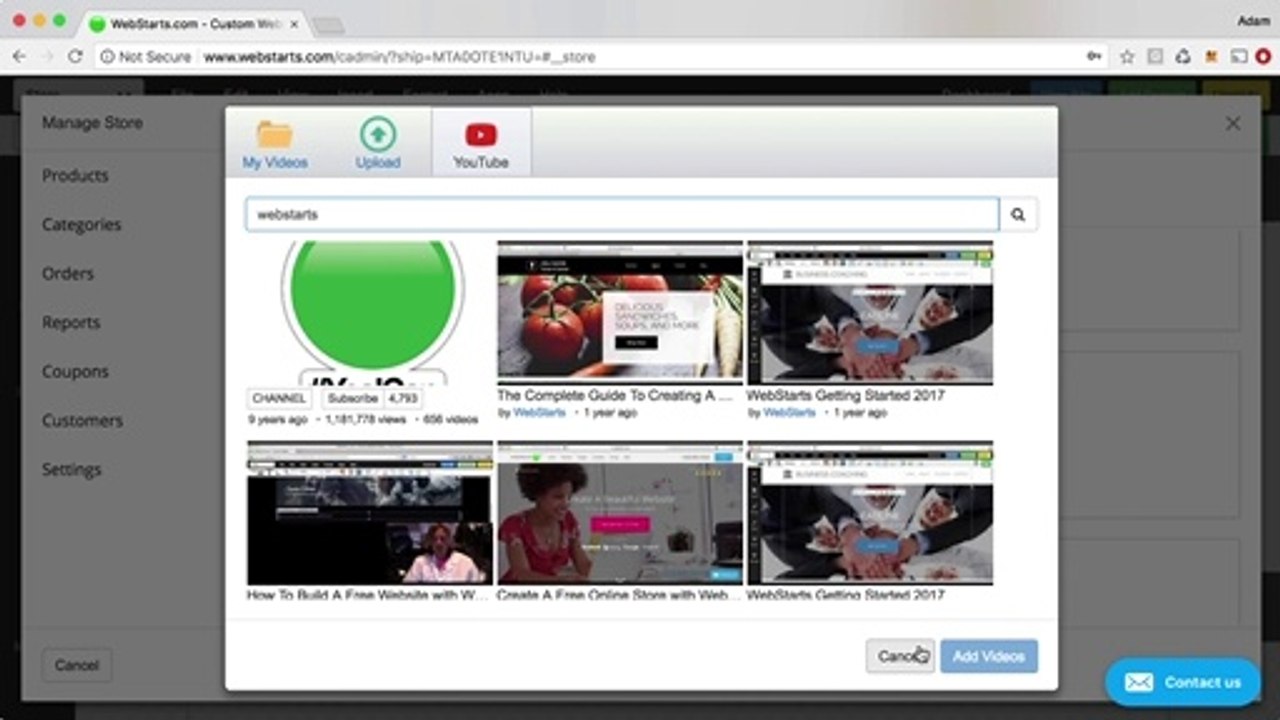The image size is (1280, 720).
Task: Click the CHANNEL label badge
Action: 279,398
